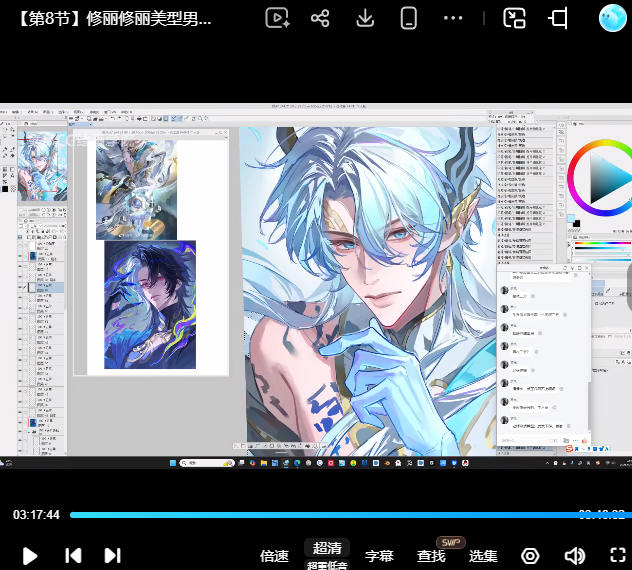Image resolution: width=632 pixels, height=570 pixels.
Task: Switch to small window picture-in-picture mode
Action: click(x=514, y=18)
